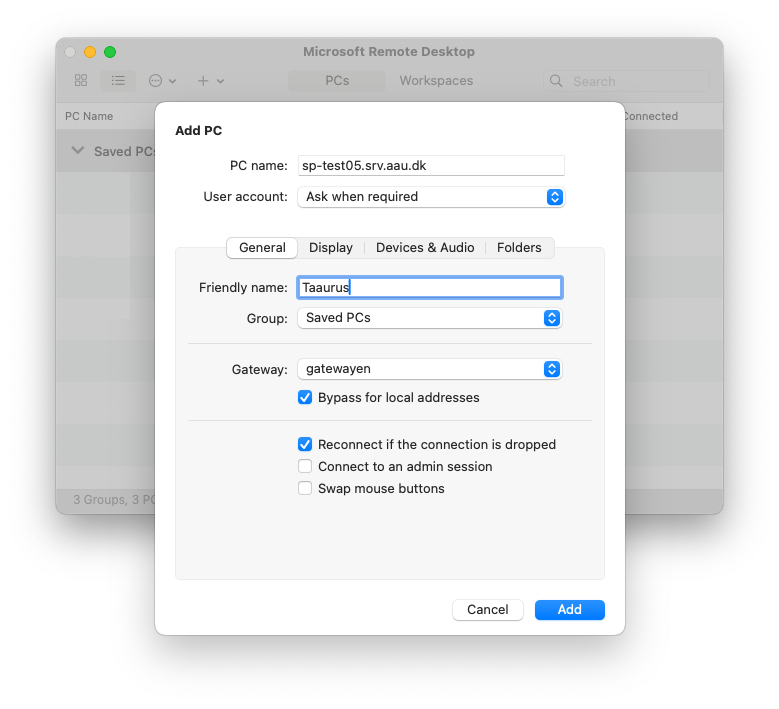Click the Add button
This screenshot has height=709, width=779.
[569, 610]
